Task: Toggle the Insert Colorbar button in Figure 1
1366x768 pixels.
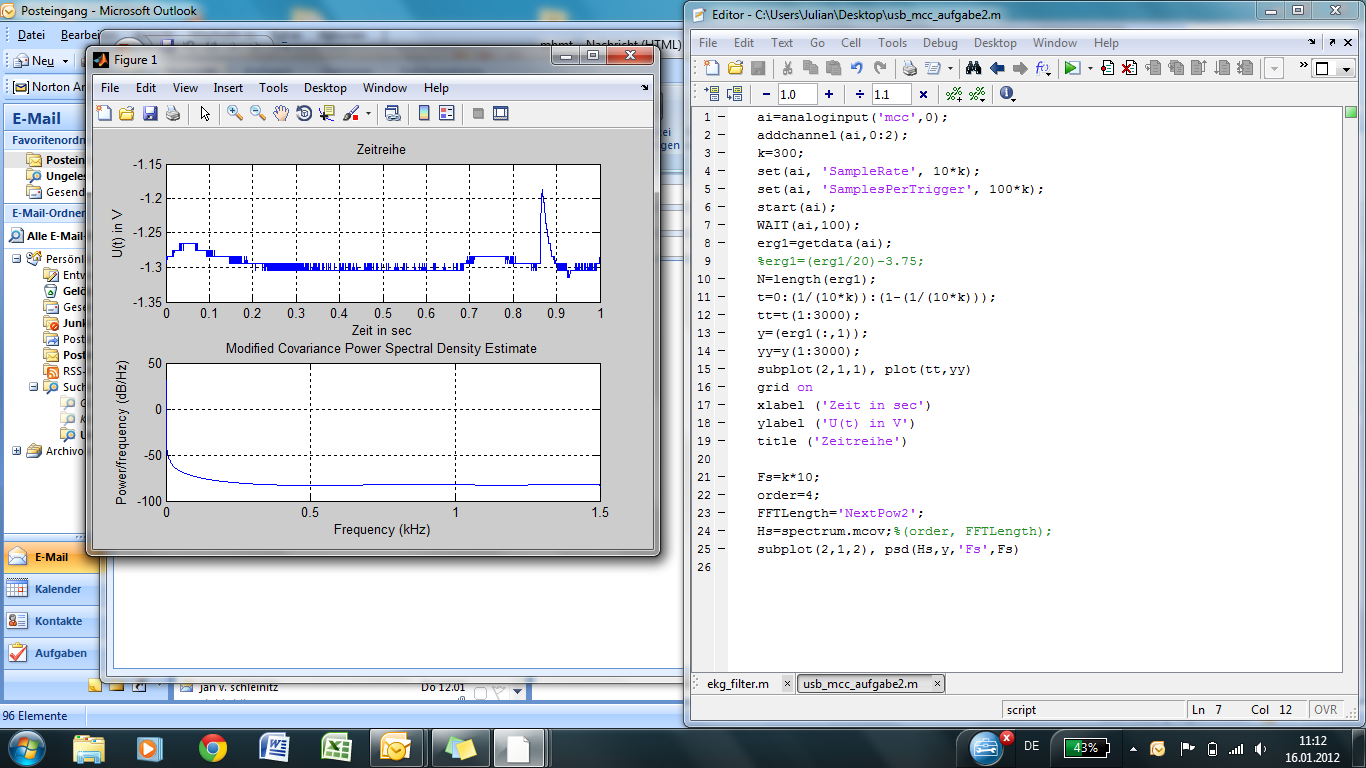Action: 424,114
